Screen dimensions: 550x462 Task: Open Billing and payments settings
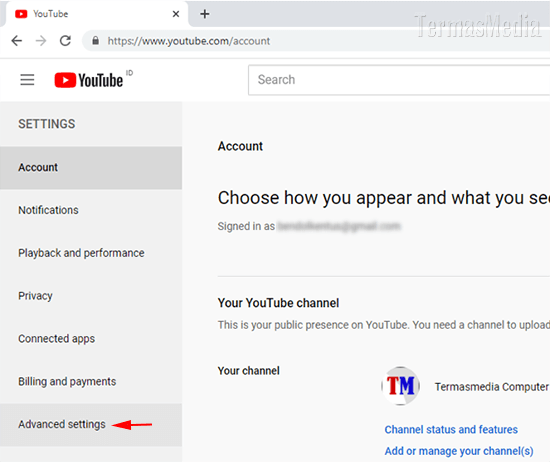[x=91, y=382]
